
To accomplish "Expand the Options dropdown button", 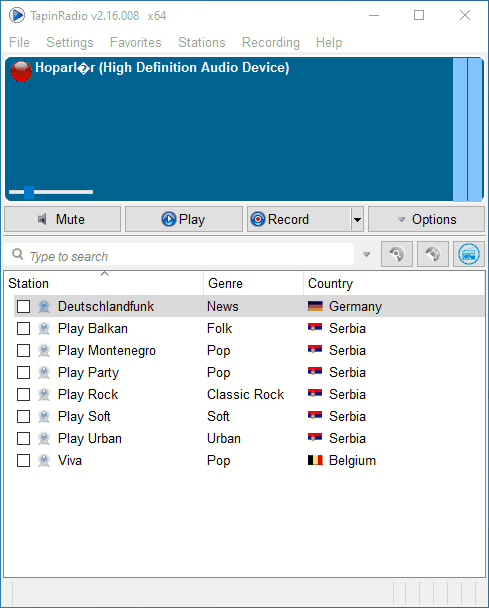I will (x=426, y=219).
